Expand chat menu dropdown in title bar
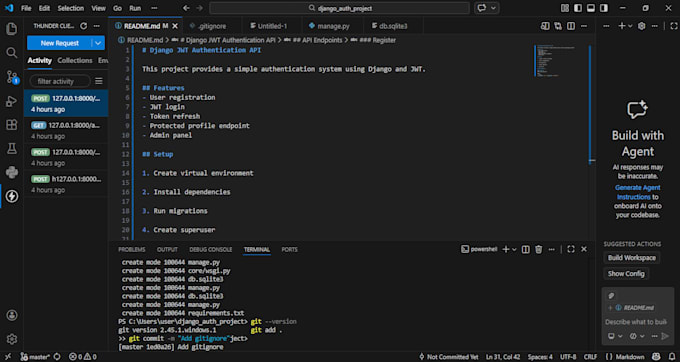Screen dimensions: 680x362 click(494, 8)
